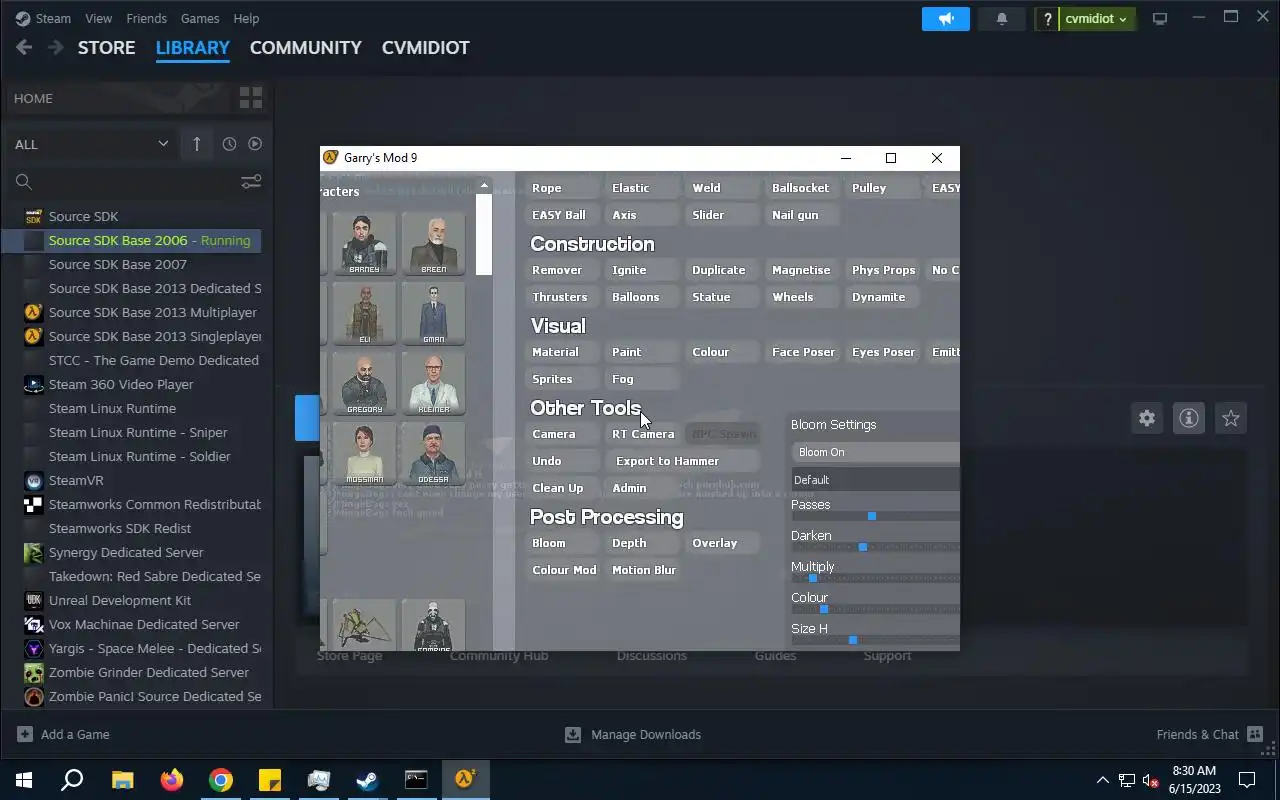This screenshot has width=1280, height=800.
Task: Select the Rope tool button
Action: pyautogui.click(x=561, y=188)
